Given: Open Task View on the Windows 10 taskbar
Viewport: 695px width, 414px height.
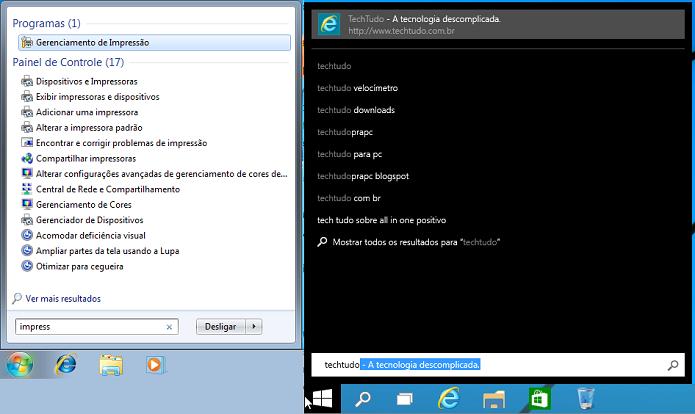Looking at the screenshot, I should click(404, 399).
